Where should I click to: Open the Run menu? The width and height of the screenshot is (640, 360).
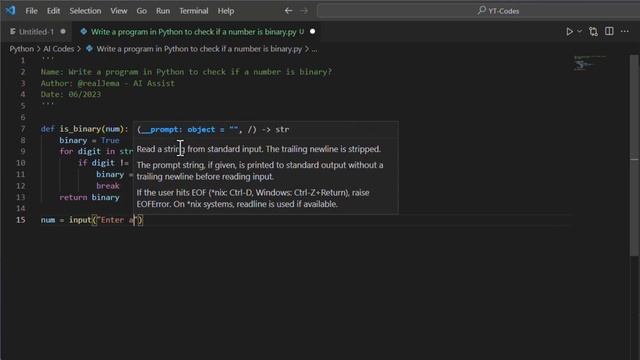163,11
